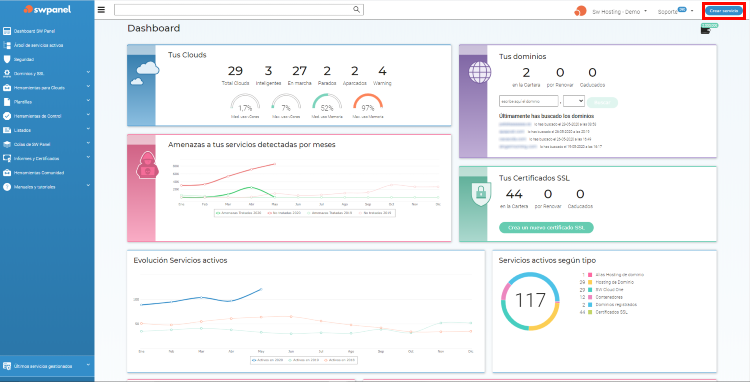Viewport: 750px width, 382px height.
Task: Click the Crear servicio button
Action: tap(724, 11)
